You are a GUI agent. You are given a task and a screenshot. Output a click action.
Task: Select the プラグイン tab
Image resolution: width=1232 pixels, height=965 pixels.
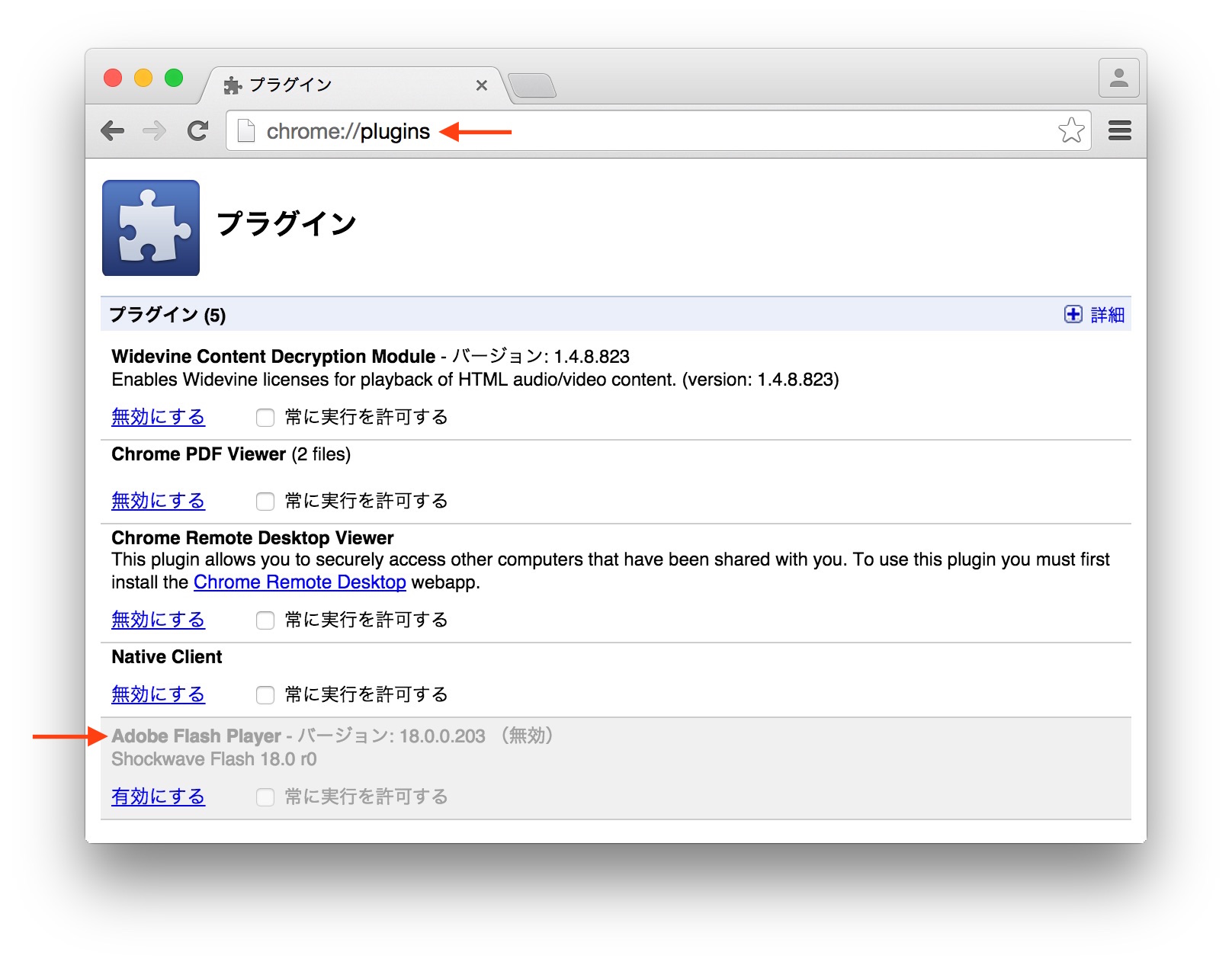click(x=354, y=85)
